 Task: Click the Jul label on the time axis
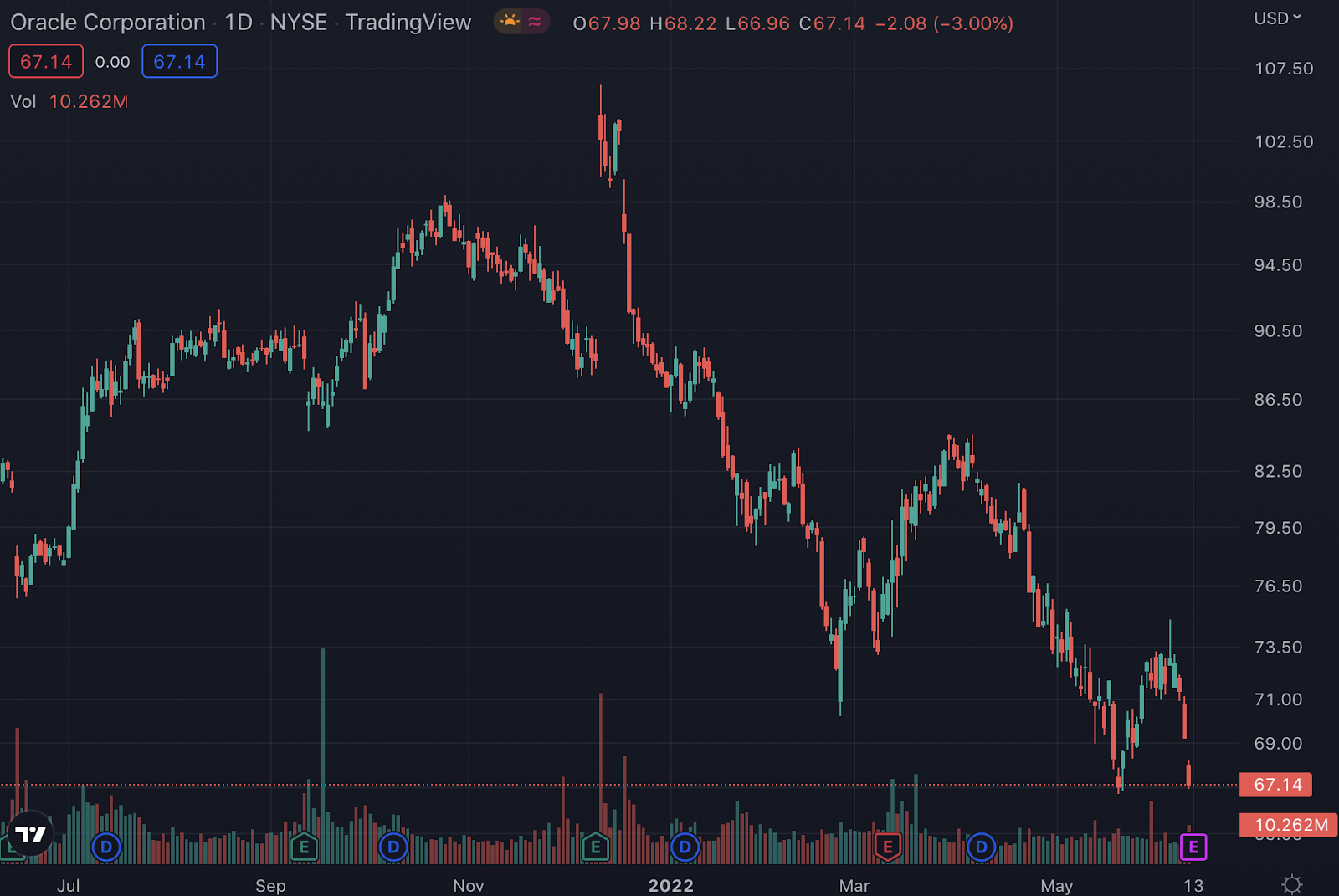(69, 885)
